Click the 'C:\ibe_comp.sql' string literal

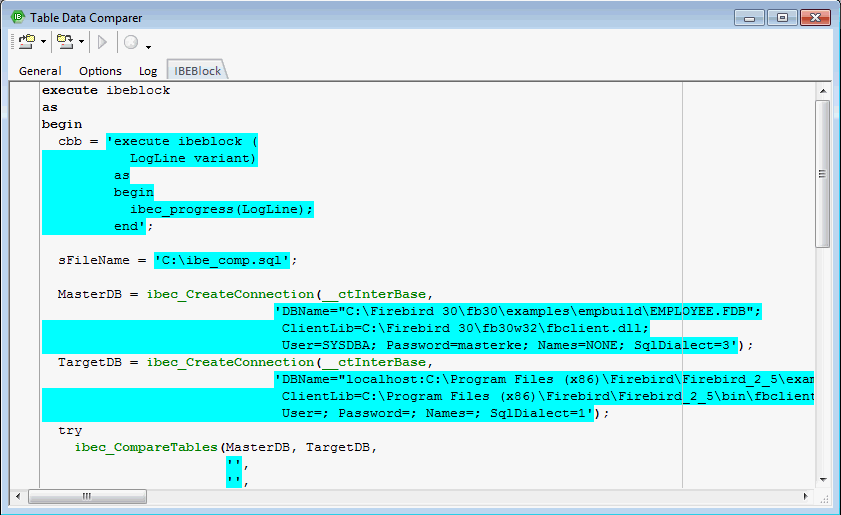tap(222, 260)
